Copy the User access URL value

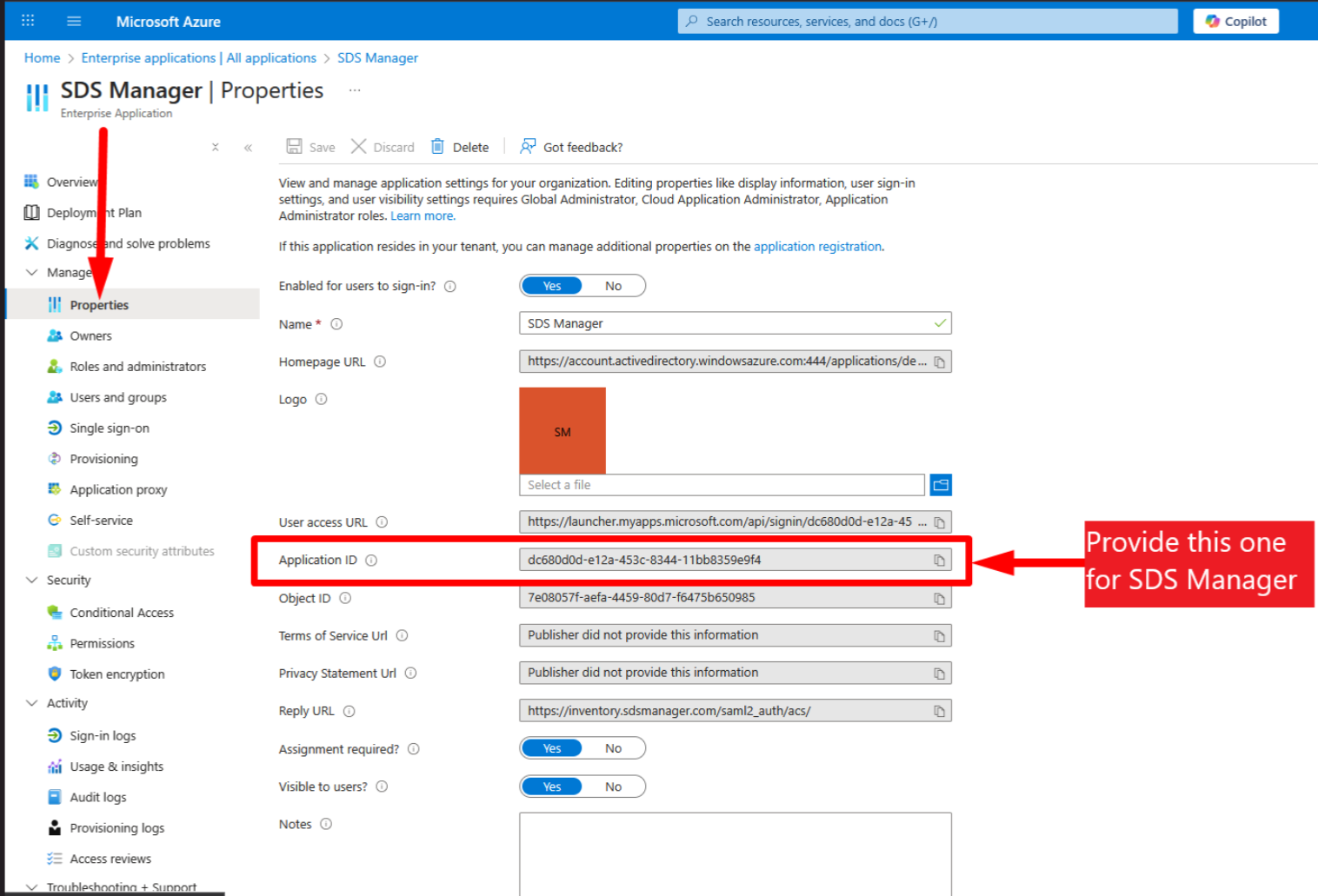click(x=939, y=522)
